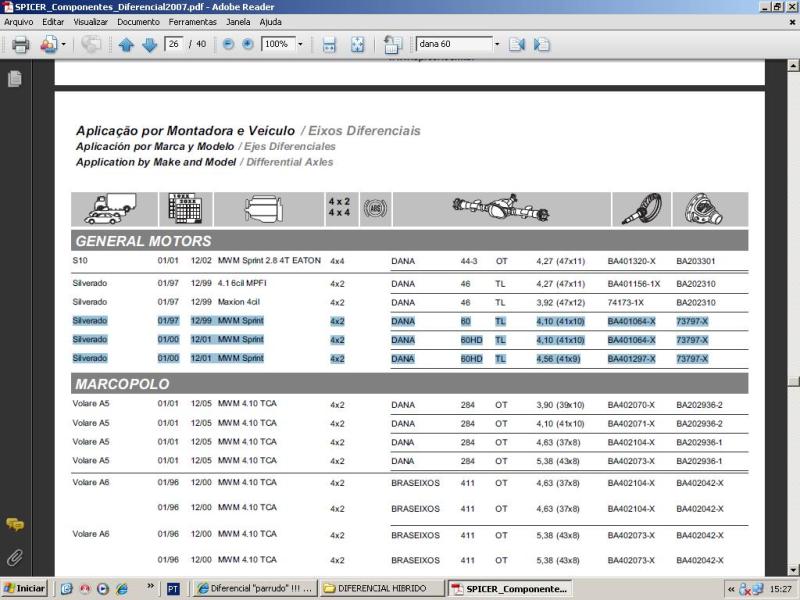Screen dimensions: 800x600
Task: Open the create PDF online icon
Action: point(48,44)
